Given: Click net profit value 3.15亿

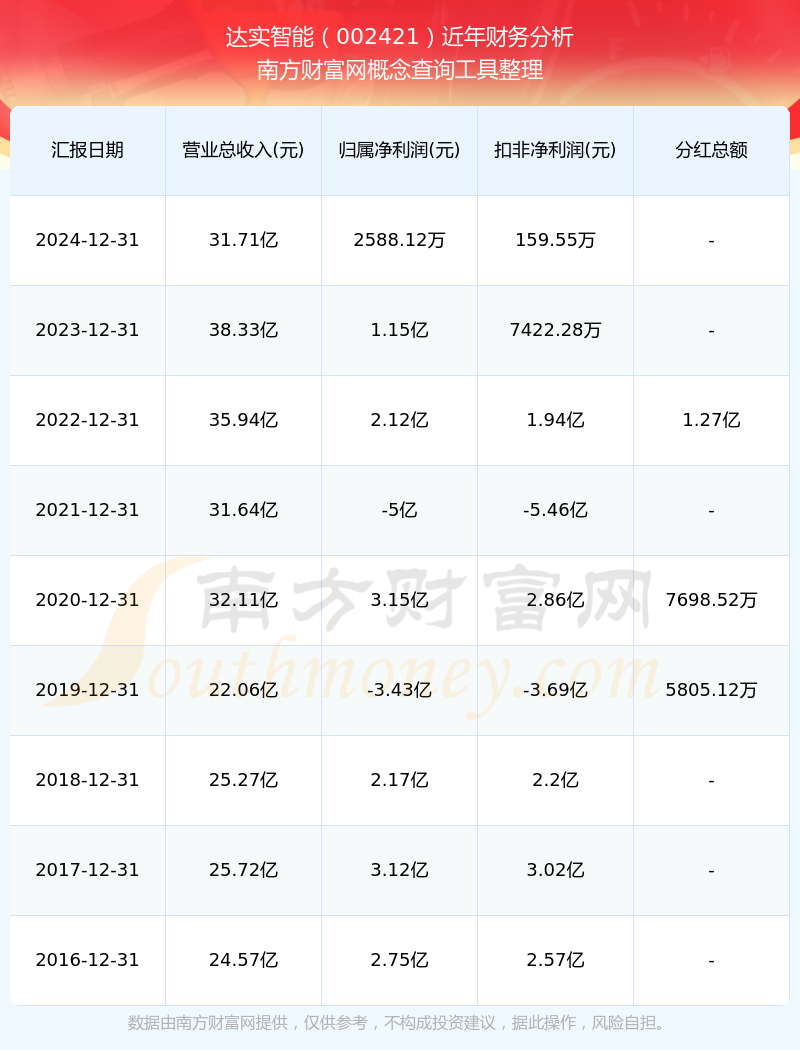Looking at the screenshot, I should tap(400, 600).
